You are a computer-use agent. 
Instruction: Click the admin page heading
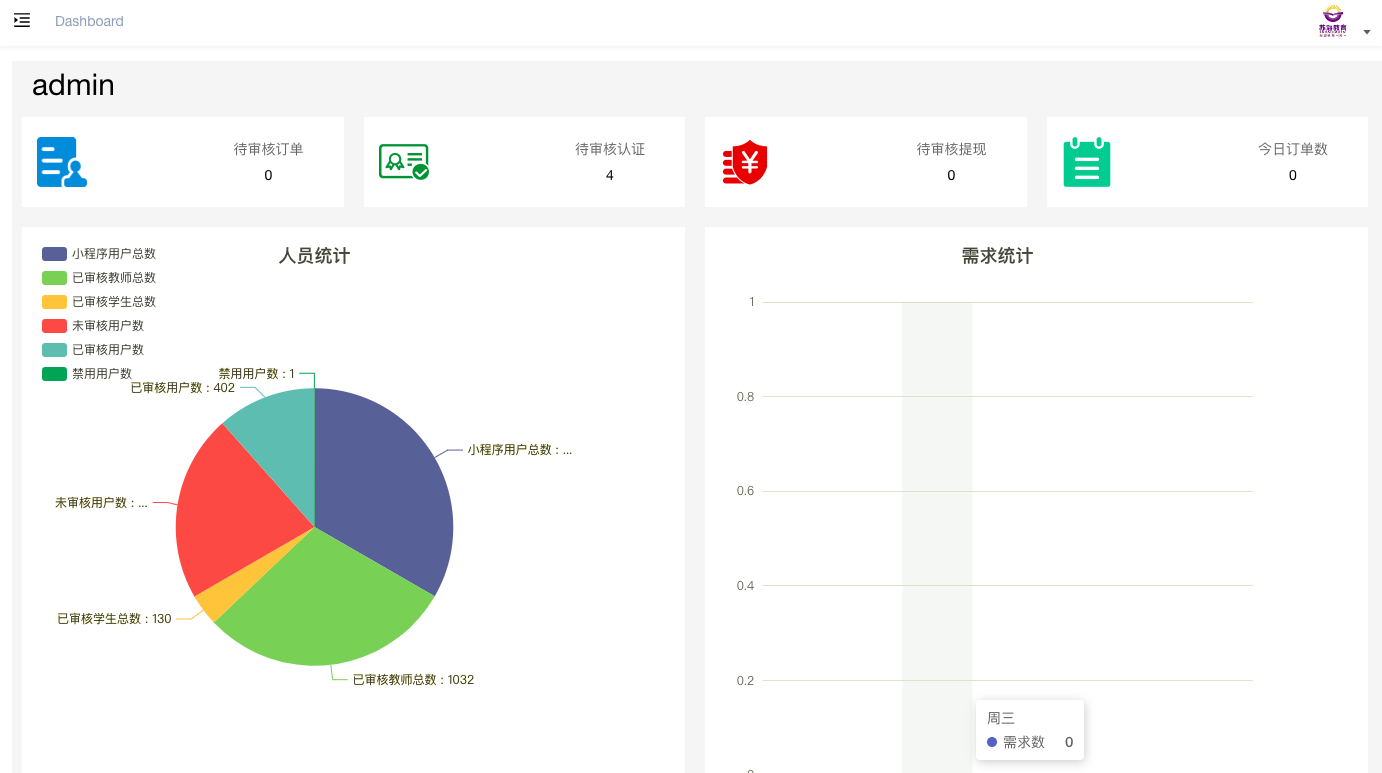pos(73,85)
